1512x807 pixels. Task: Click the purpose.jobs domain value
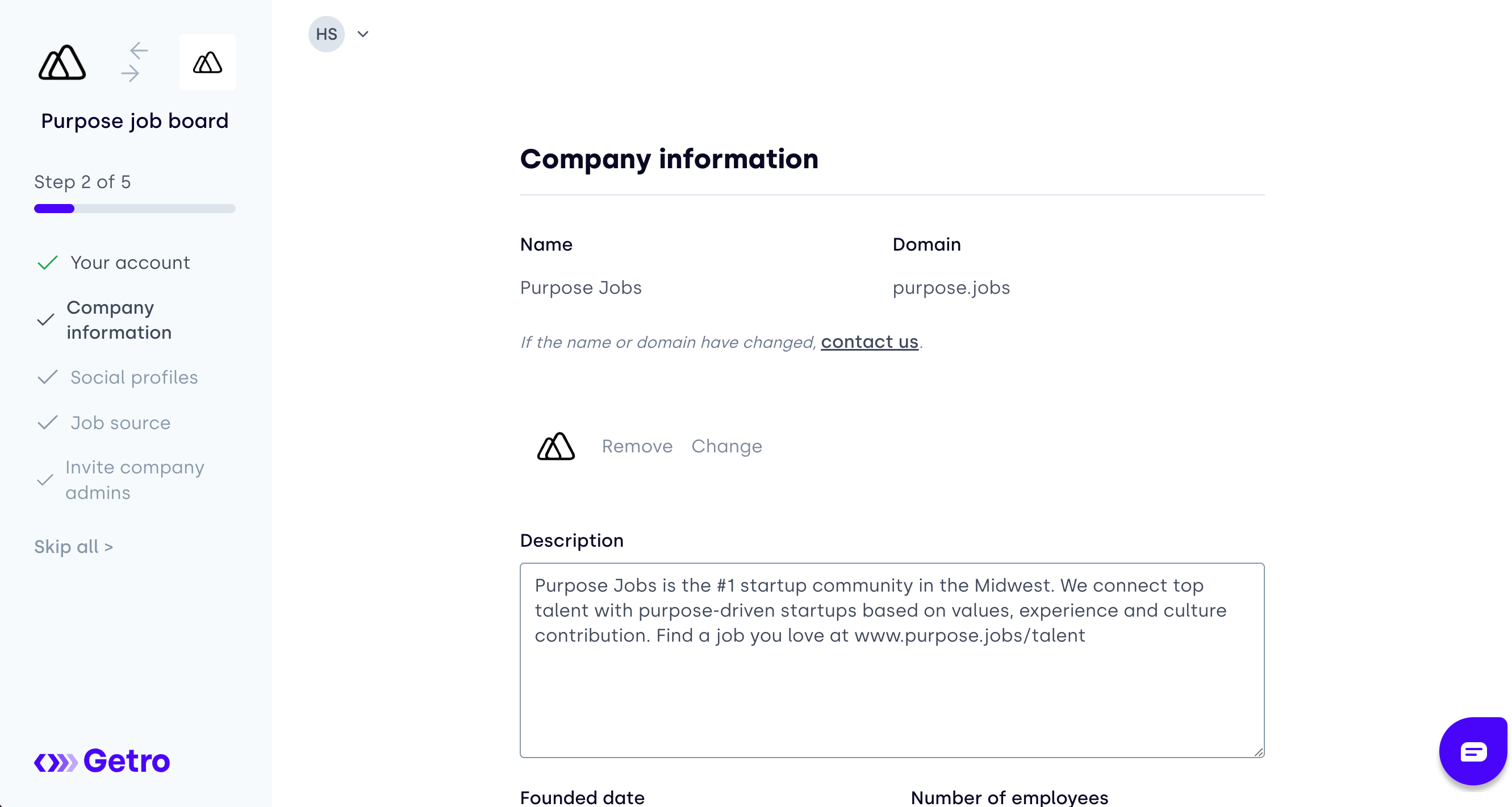tap(951, 288)
